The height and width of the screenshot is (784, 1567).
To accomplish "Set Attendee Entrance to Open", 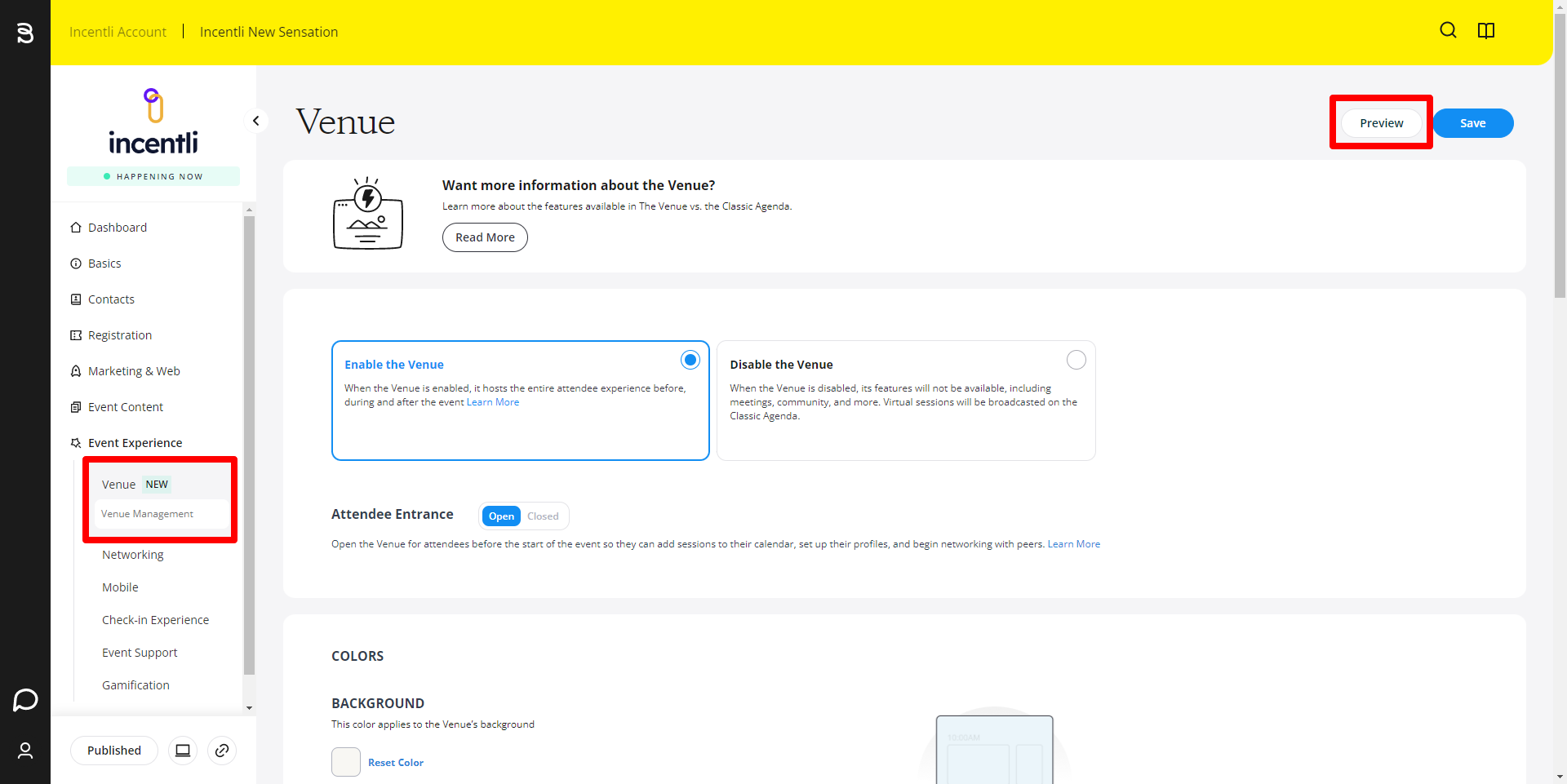I will pos(501,516).
